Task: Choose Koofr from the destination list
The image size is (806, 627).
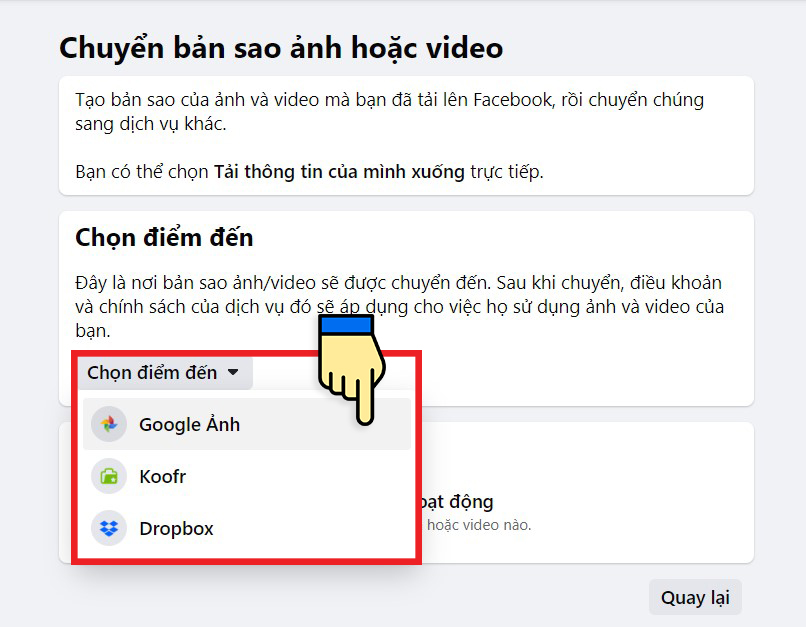Action: 163,476
